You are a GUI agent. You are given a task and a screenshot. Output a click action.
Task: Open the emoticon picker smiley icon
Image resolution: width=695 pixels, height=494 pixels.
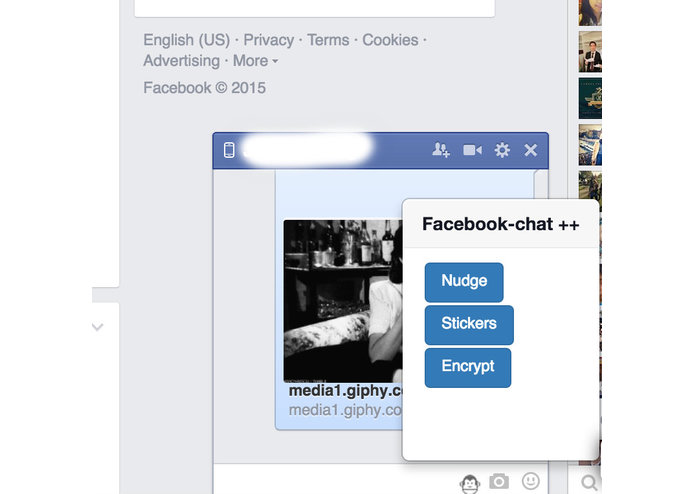coord(531,481)
